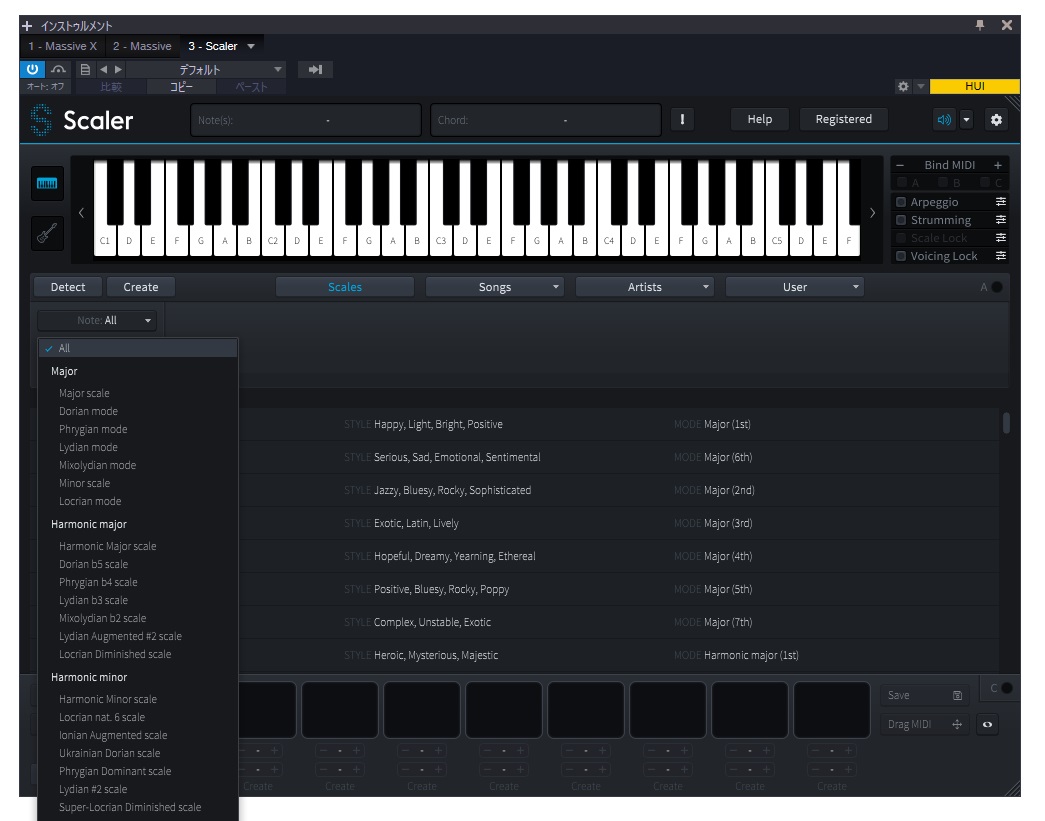Click the Save chord set icon
Viewport: 1045px width, 821px height.
tap(957, 695)
